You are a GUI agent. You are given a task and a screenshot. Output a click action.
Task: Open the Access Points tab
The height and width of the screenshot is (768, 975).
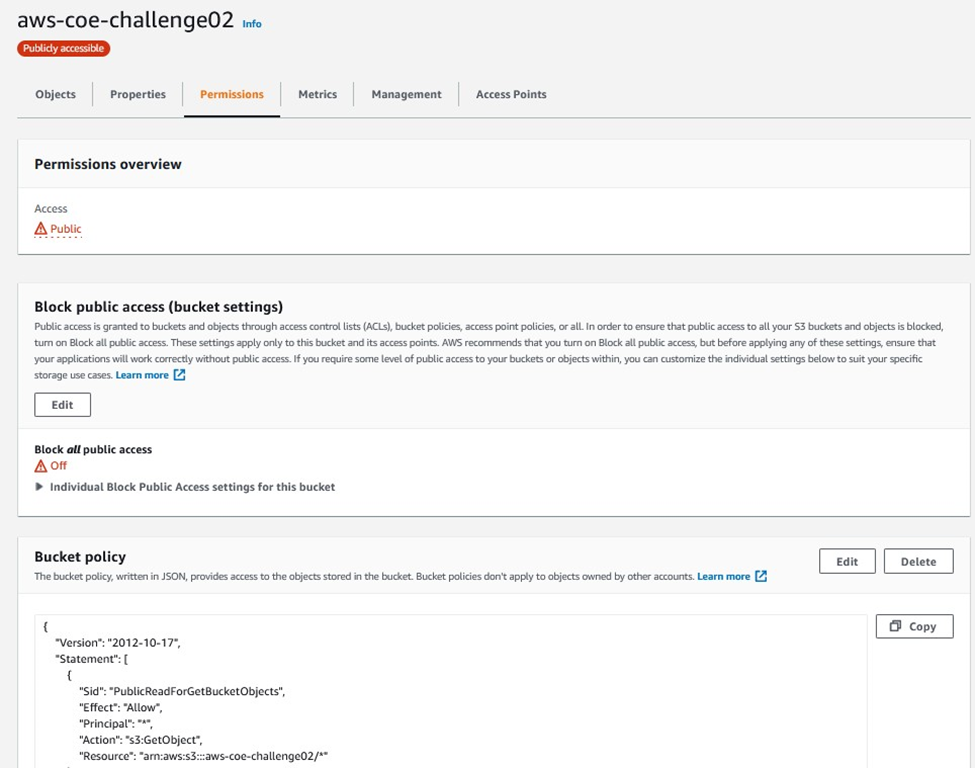(511, 95)
